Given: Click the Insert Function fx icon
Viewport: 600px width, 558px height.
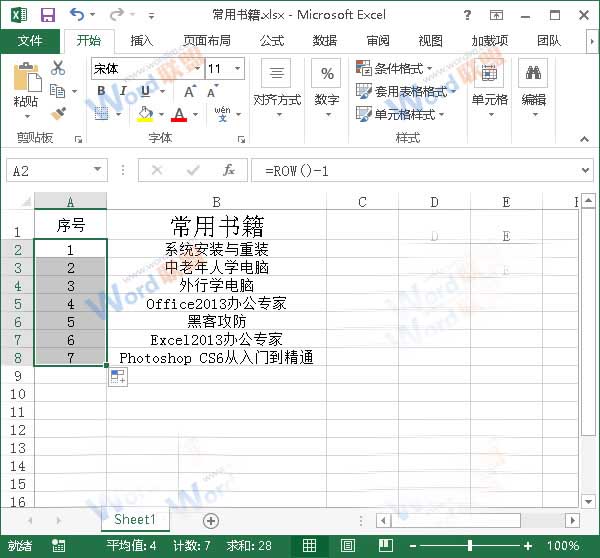Looking at the screenshot, I should [228, 170].
